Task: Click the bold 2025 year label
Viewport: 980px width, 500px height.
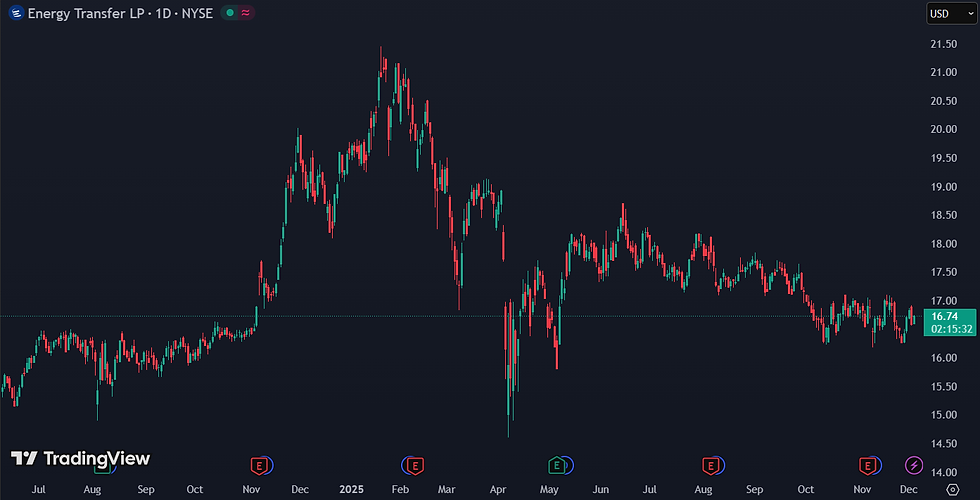Action: click(352, 489)
